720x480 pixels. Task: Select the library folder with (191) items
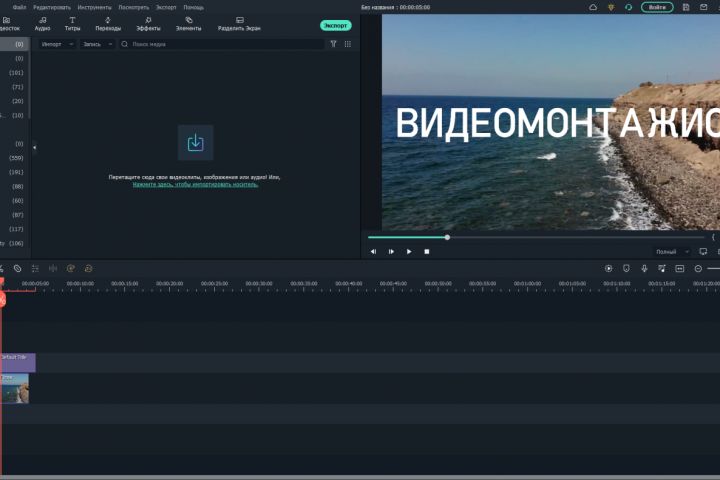(16, 172)
